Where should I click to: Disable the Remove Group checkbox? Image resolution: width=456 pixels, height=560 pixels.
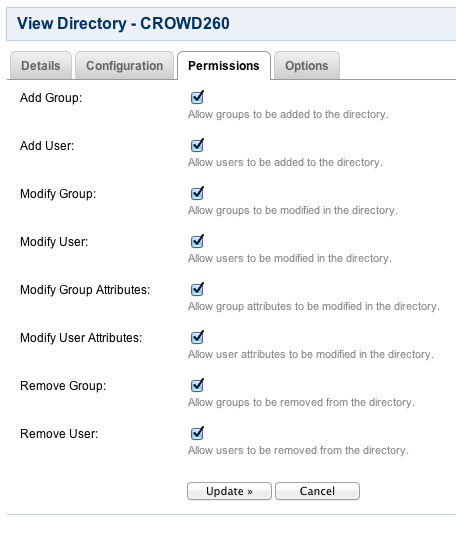[197, 385]
